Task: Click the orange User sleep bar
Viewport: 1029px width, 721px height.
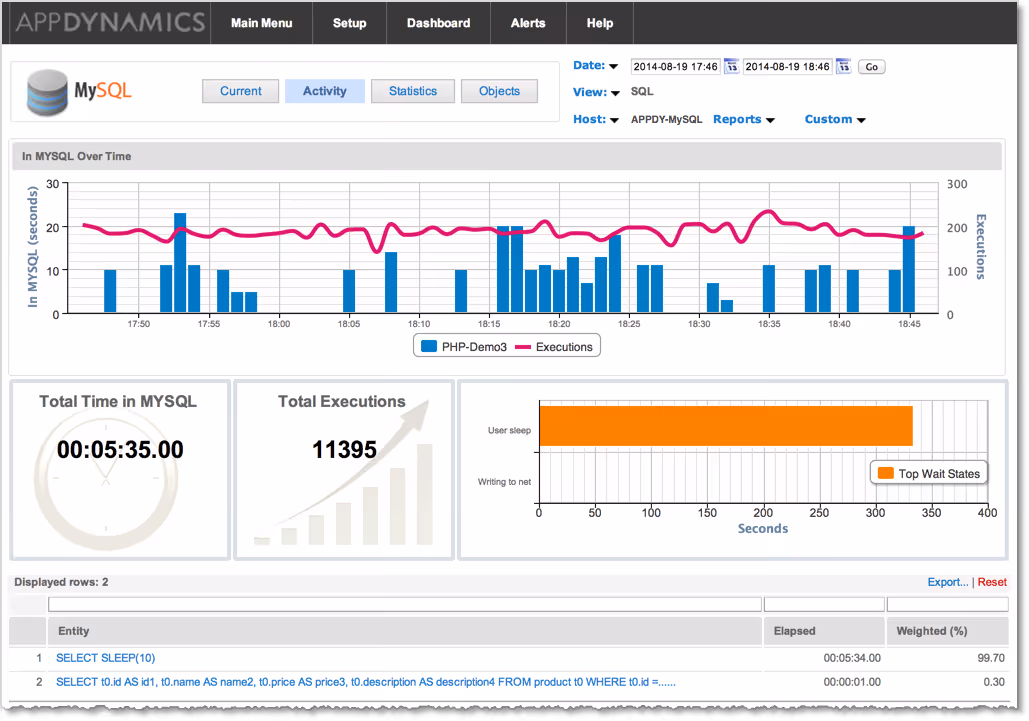Action: [x=726, y=426]
